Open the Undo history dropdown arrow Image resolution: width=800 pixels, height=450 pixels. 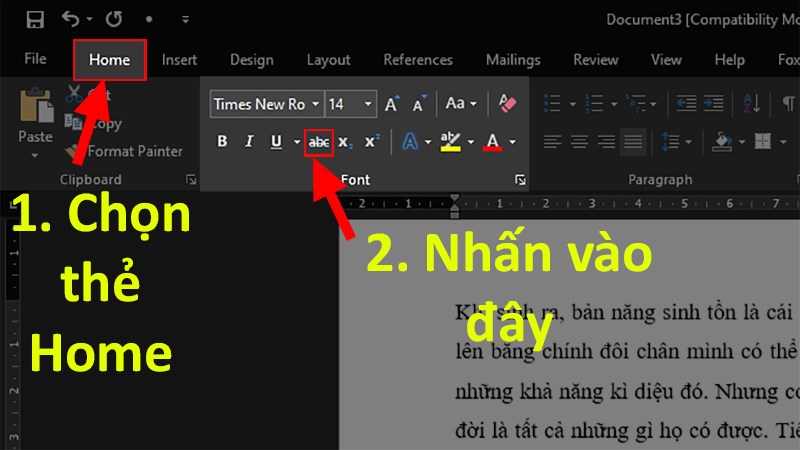coord(89,19)
